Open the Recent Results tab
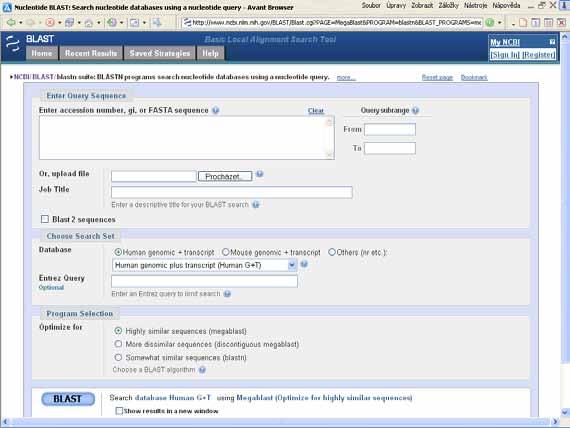This screenshot has height=428, width=570. point(91,53)
